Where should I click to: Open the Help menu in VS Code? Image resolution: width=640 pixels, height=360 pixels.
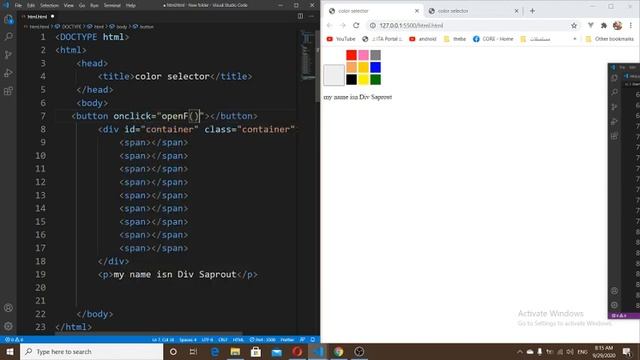(x=131, y=5)
